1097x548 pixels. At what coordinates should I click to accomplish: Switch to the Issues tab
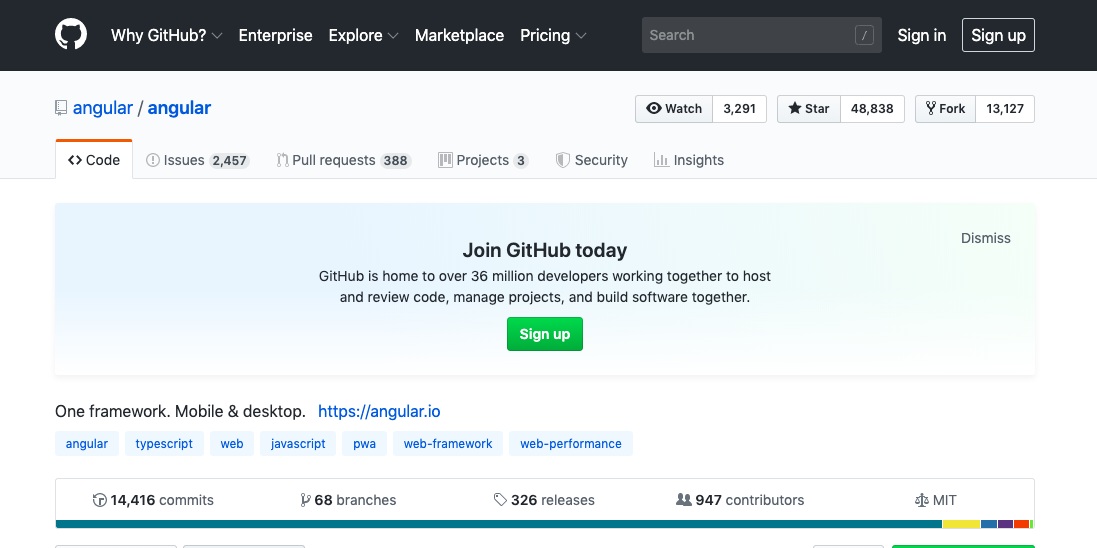tap(197, 160)
